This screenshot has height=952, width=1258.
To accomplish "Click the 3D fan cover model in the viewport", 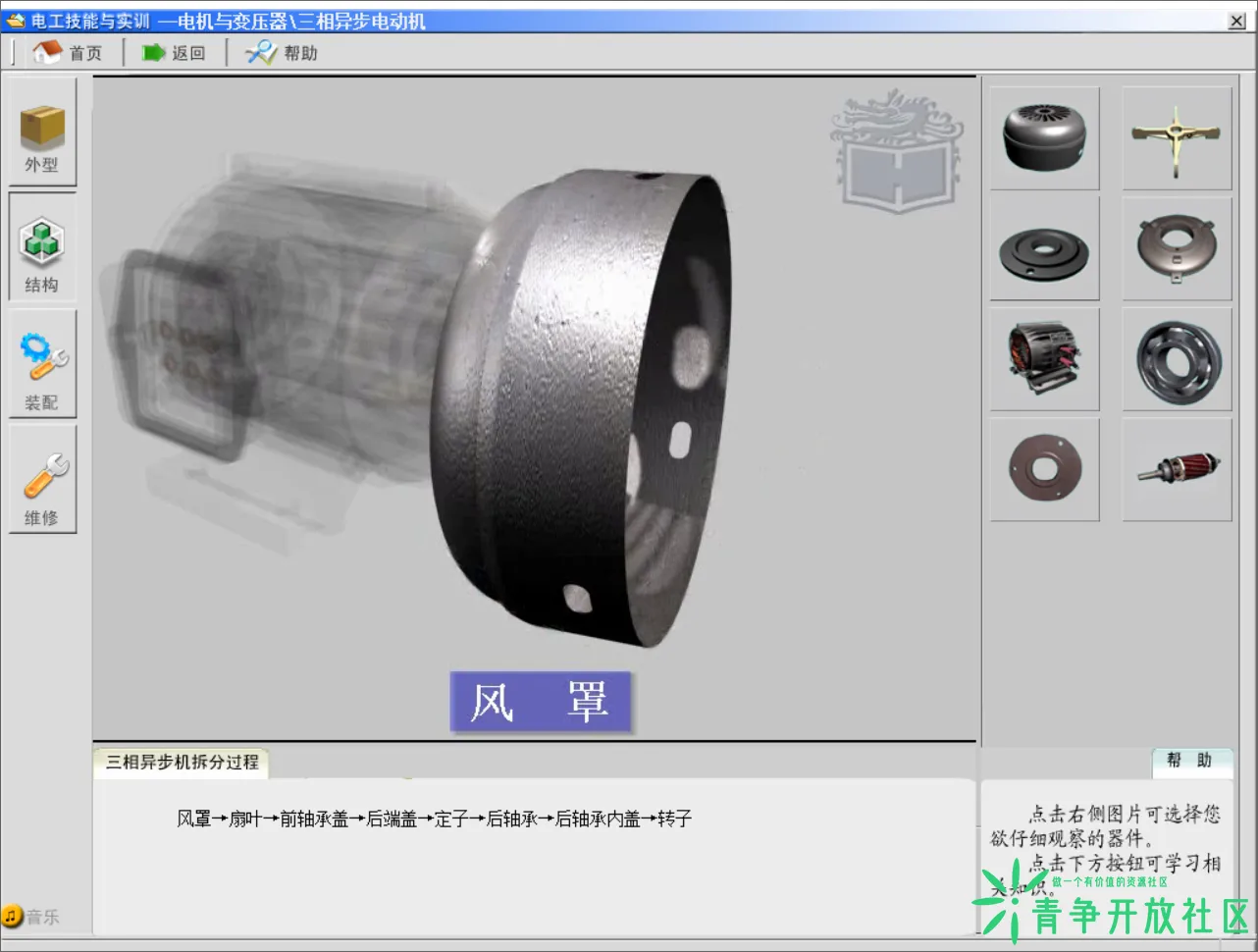I will click(x=583, y=409).
